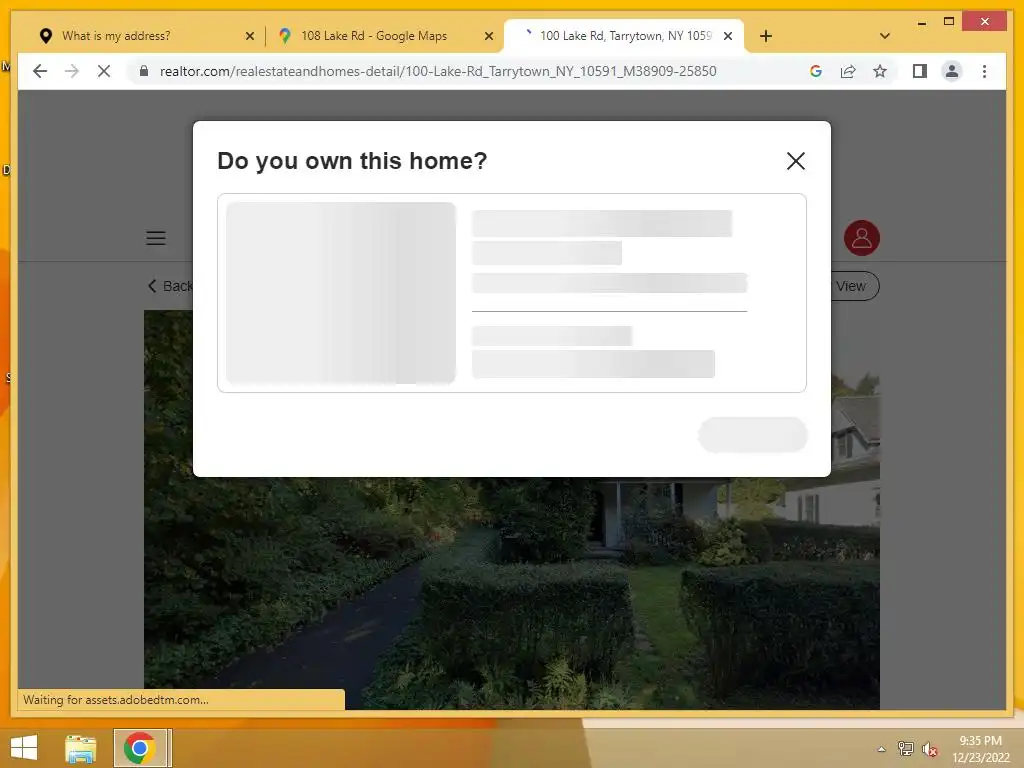This screenshot has height=768, width=1024.
Task: Stop loading the page
Action: coord(104,71)
